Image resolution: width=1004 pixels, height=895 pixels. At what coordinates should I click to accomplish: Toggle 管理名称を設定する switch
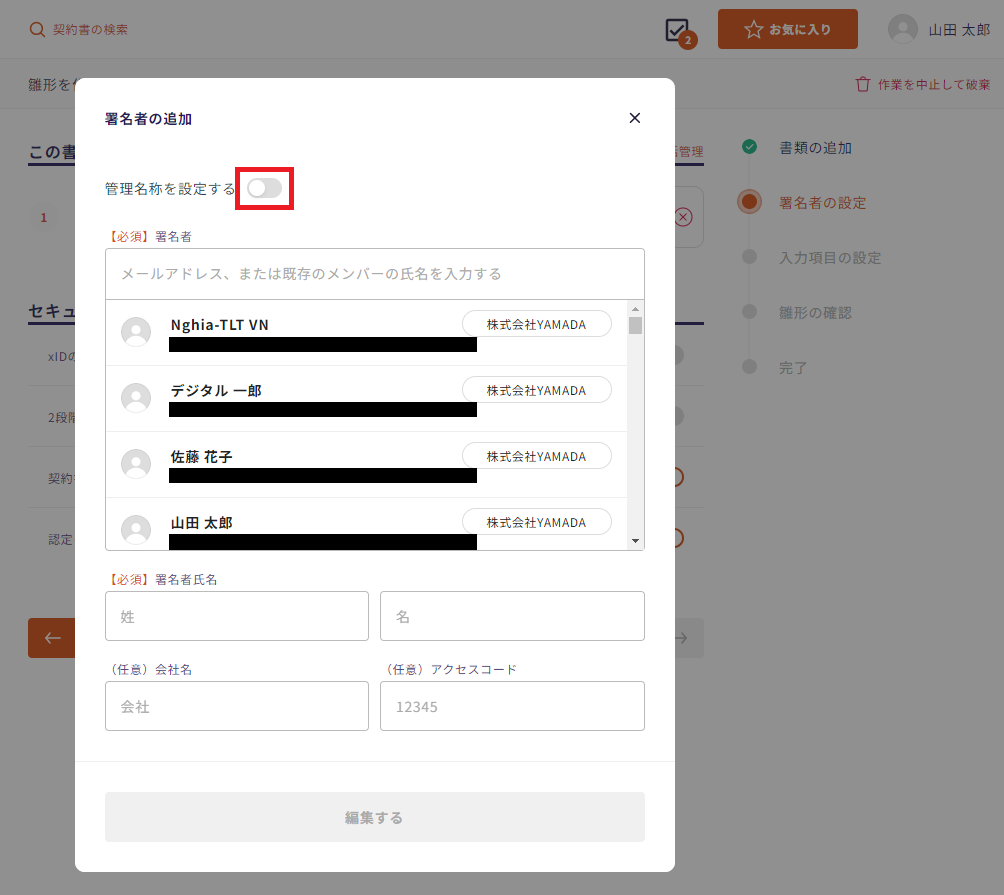[264, 188]
